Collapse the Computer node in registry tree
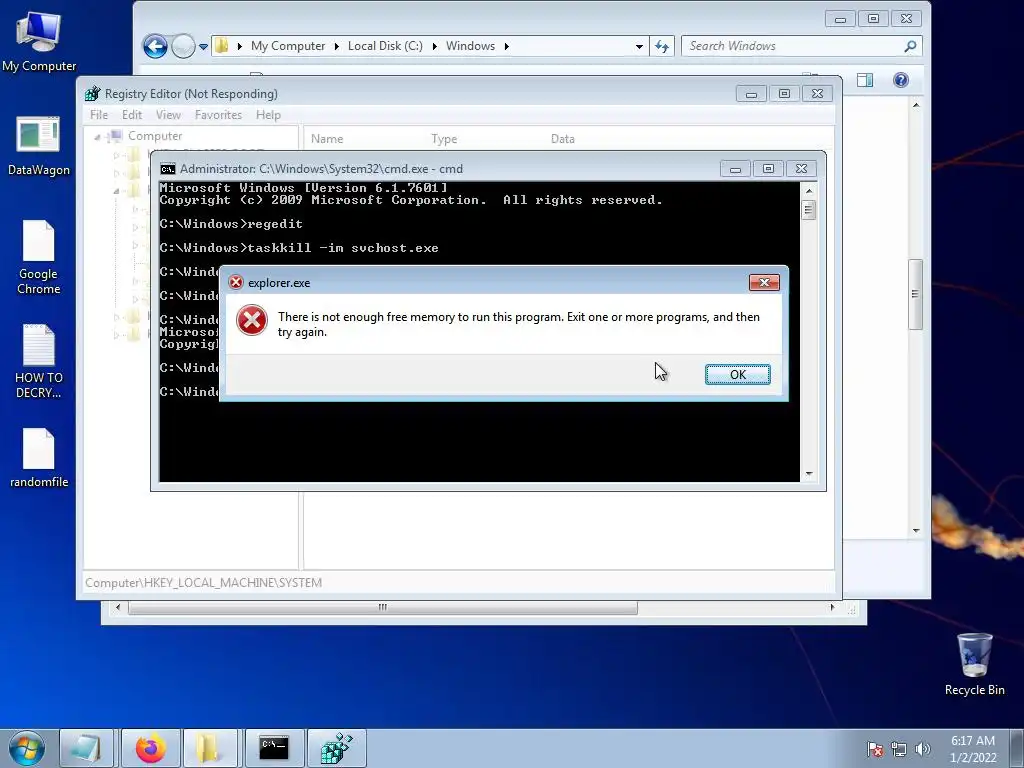Viewport: 1024px width, 768px height. pyautogui.click(x=97, y=136)
